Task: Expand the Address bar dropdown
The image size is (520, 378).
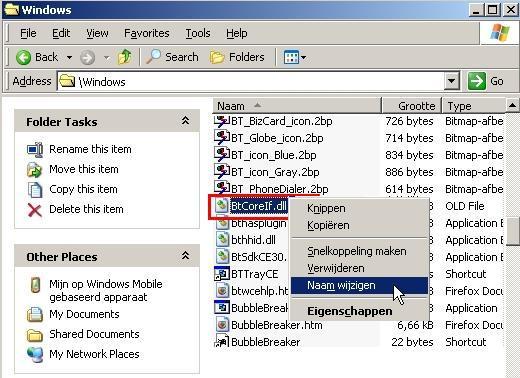Action: pyautogui.click(x=451, y=81)
